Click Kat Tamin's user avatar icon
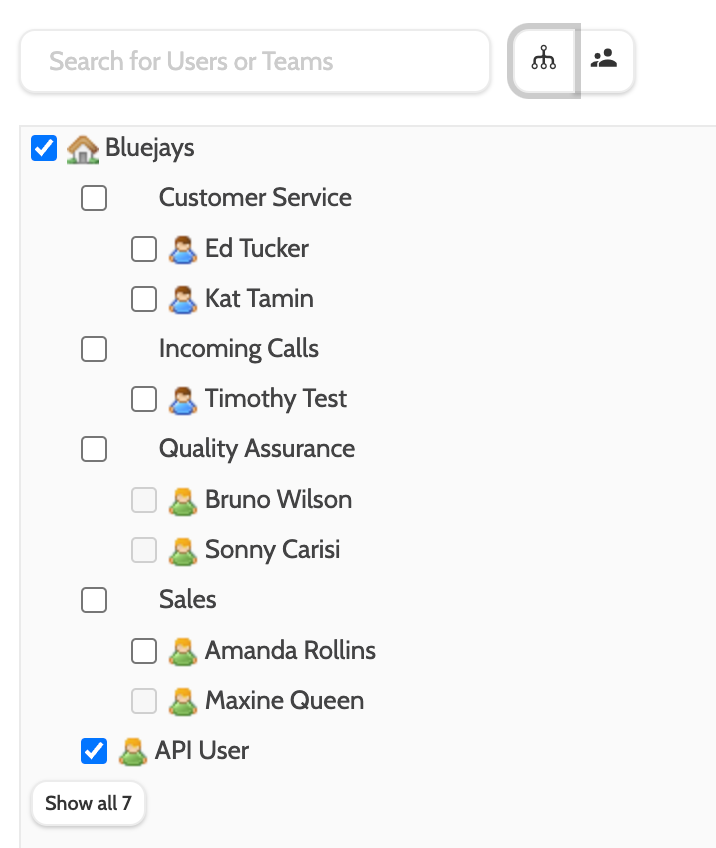 tap(183, 299)
